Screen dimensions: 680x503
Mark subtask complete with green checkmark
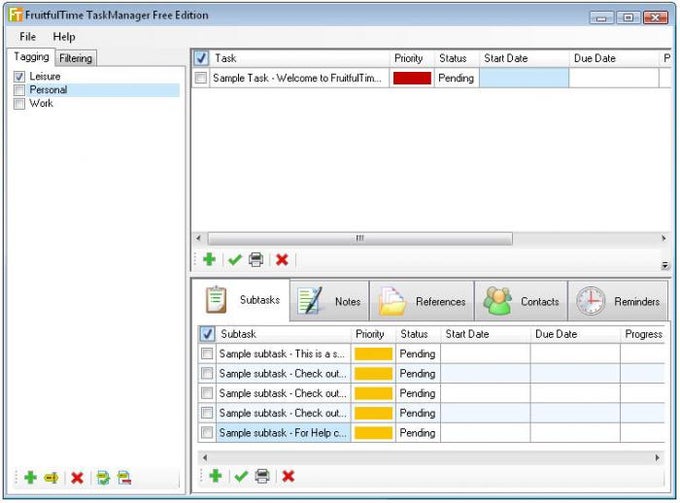[x=241, y=476]
